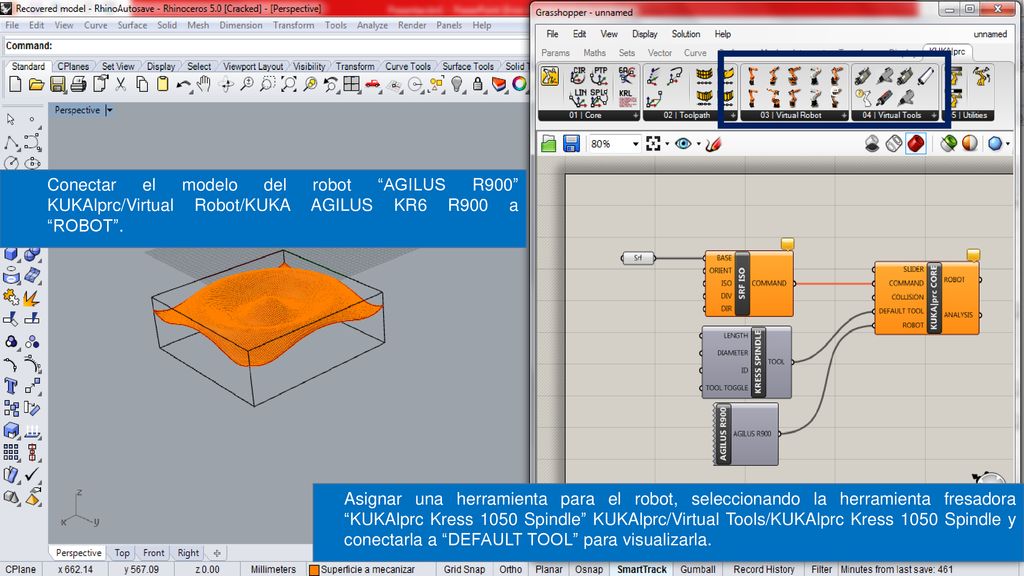Click the padlock Lock Objects icon

pos(478,84)
